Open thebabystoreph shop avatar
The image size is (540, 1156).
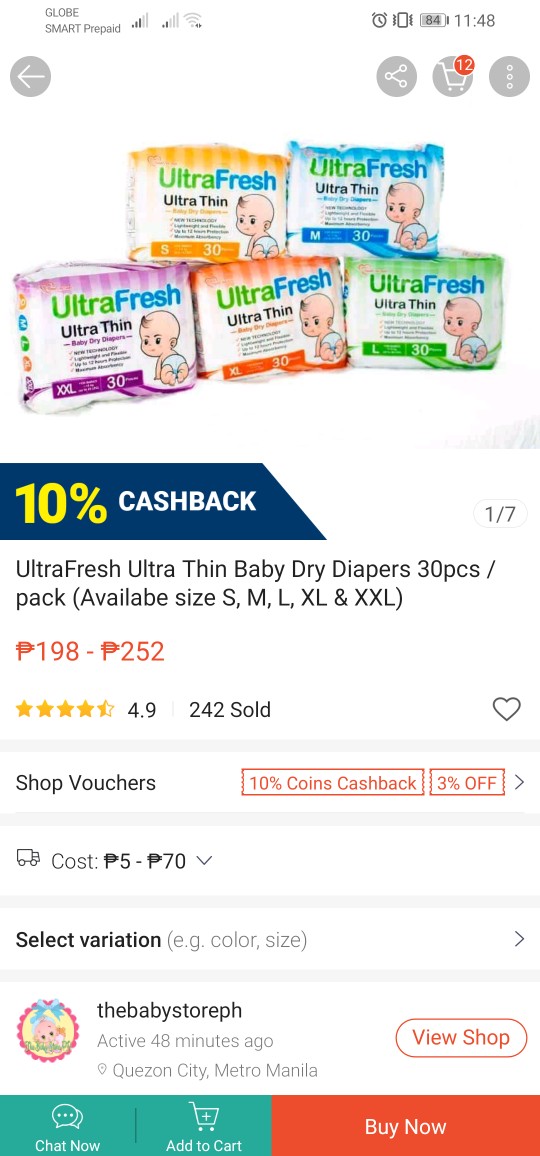[49, 1031]
